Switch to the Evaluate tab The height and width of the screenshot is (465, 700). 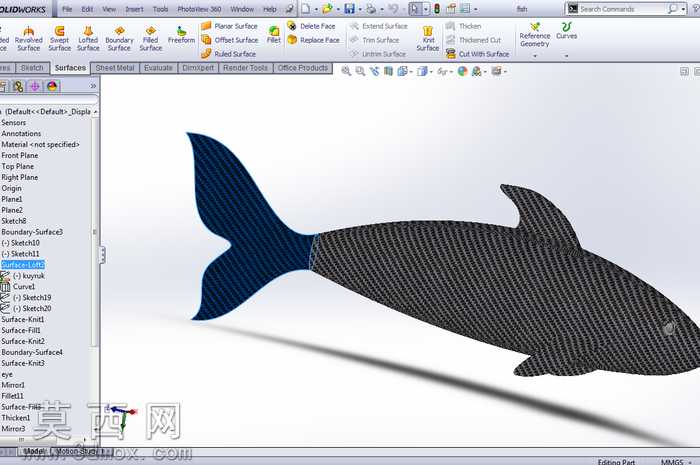point(158,68)
